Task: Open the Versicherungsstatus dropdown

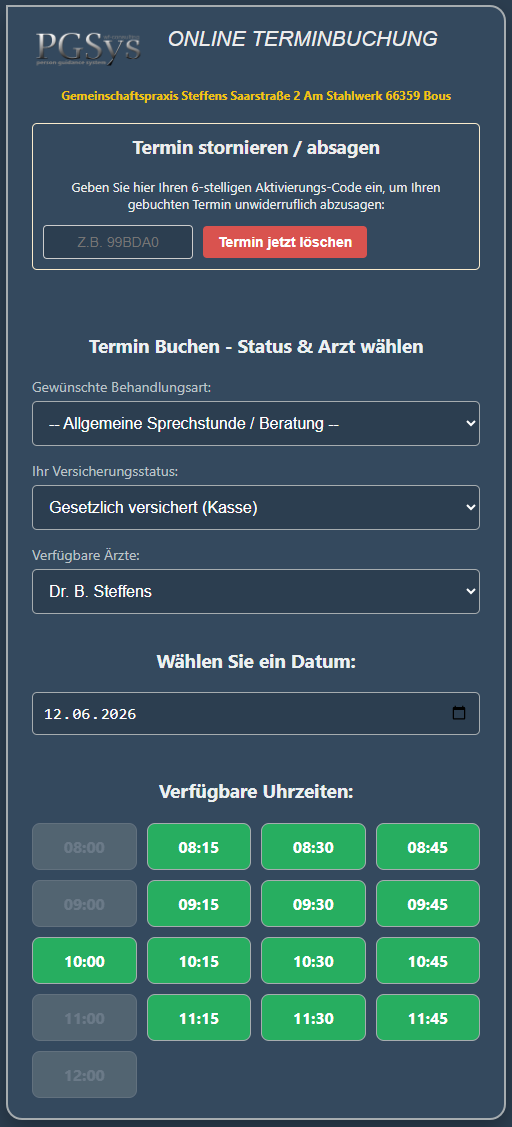Action: (x=256, y=507)
